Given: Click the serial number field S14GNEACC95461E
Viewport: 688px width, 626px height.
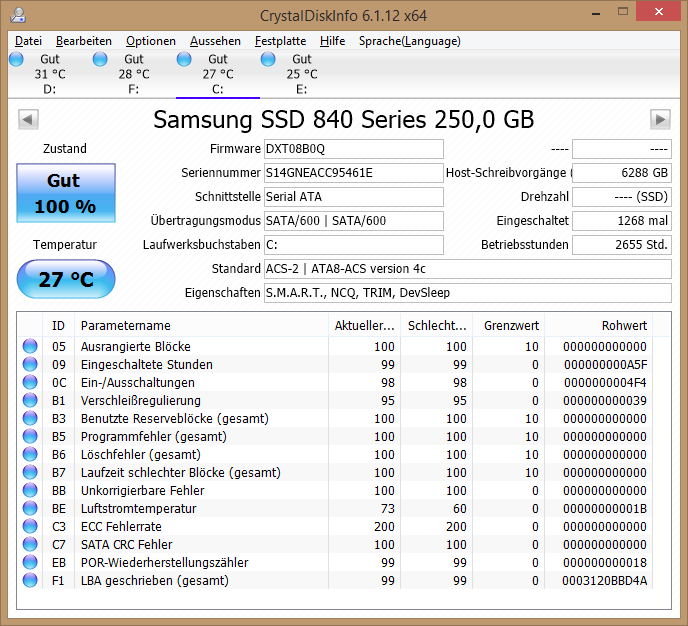Looking at the screenshot, I should pyautogui.click(x=354, y=173).
